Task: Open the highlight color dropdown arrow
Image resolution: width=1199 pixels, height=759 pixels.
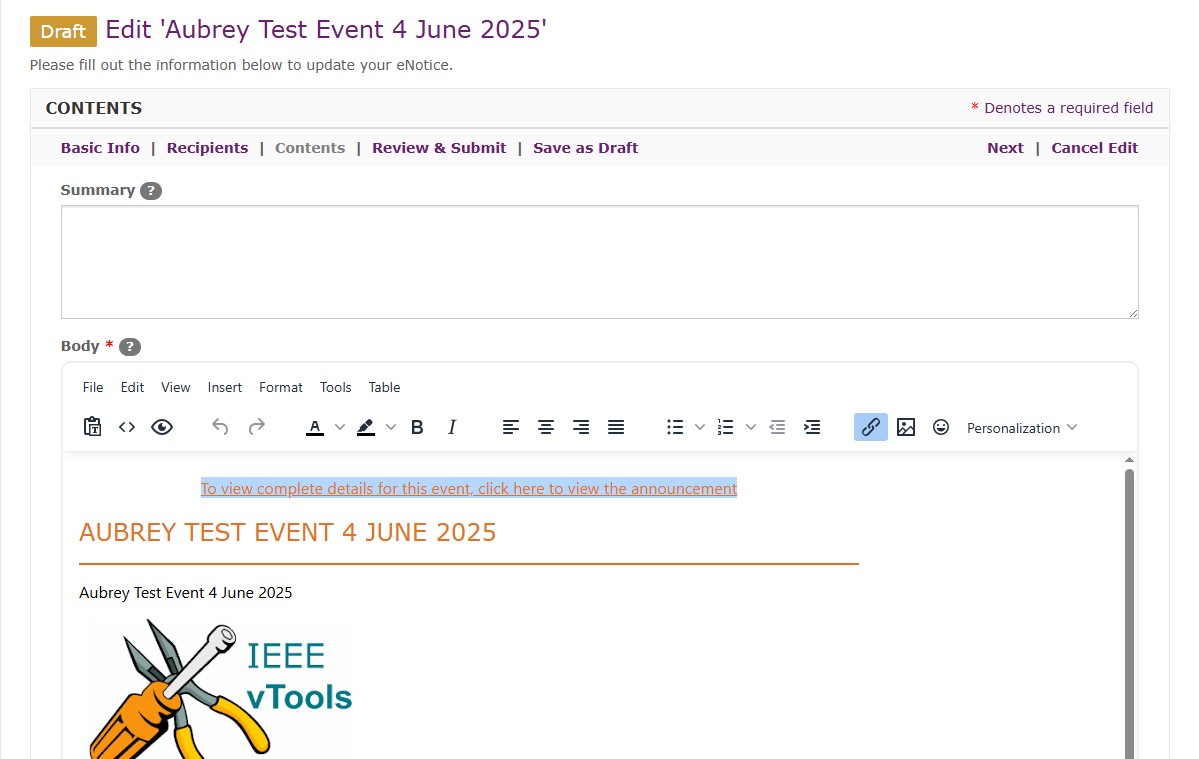Action: [391, 427]
